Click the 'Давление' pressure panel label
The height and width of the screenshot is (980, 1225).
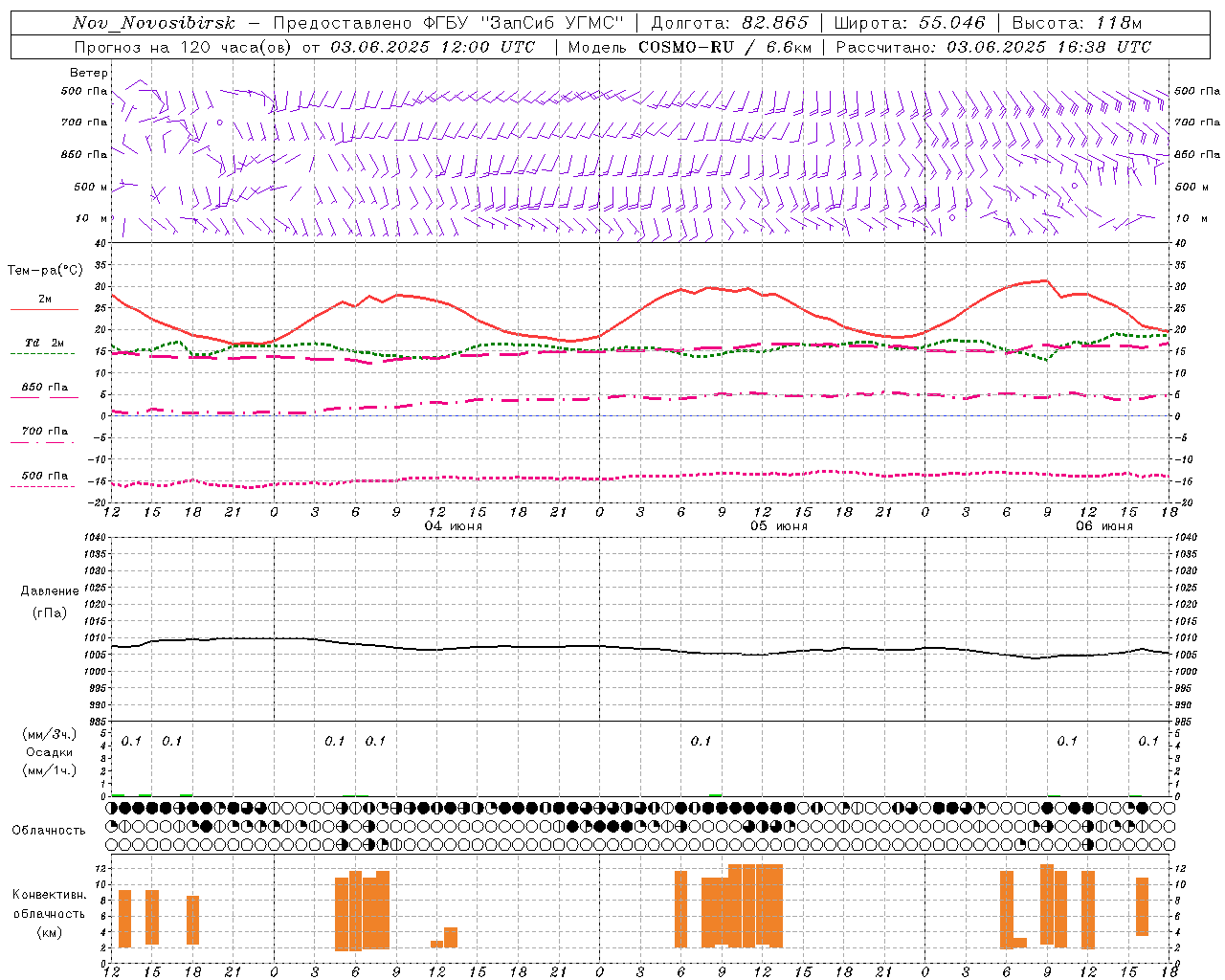tap(50, 591)
